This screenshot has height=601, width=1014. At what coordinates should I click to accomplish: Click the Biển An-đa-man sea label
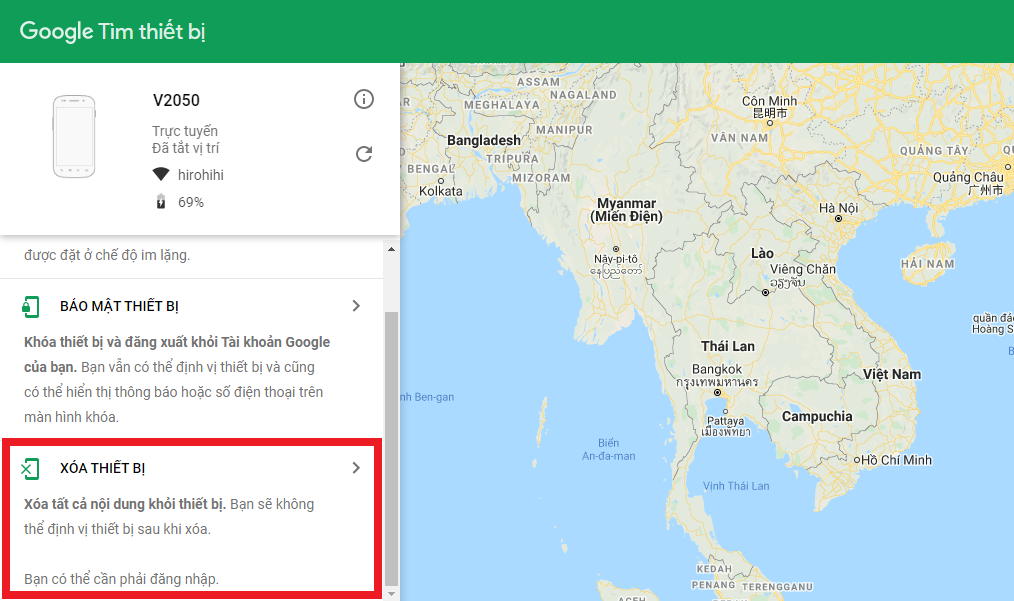pos(609,450)
